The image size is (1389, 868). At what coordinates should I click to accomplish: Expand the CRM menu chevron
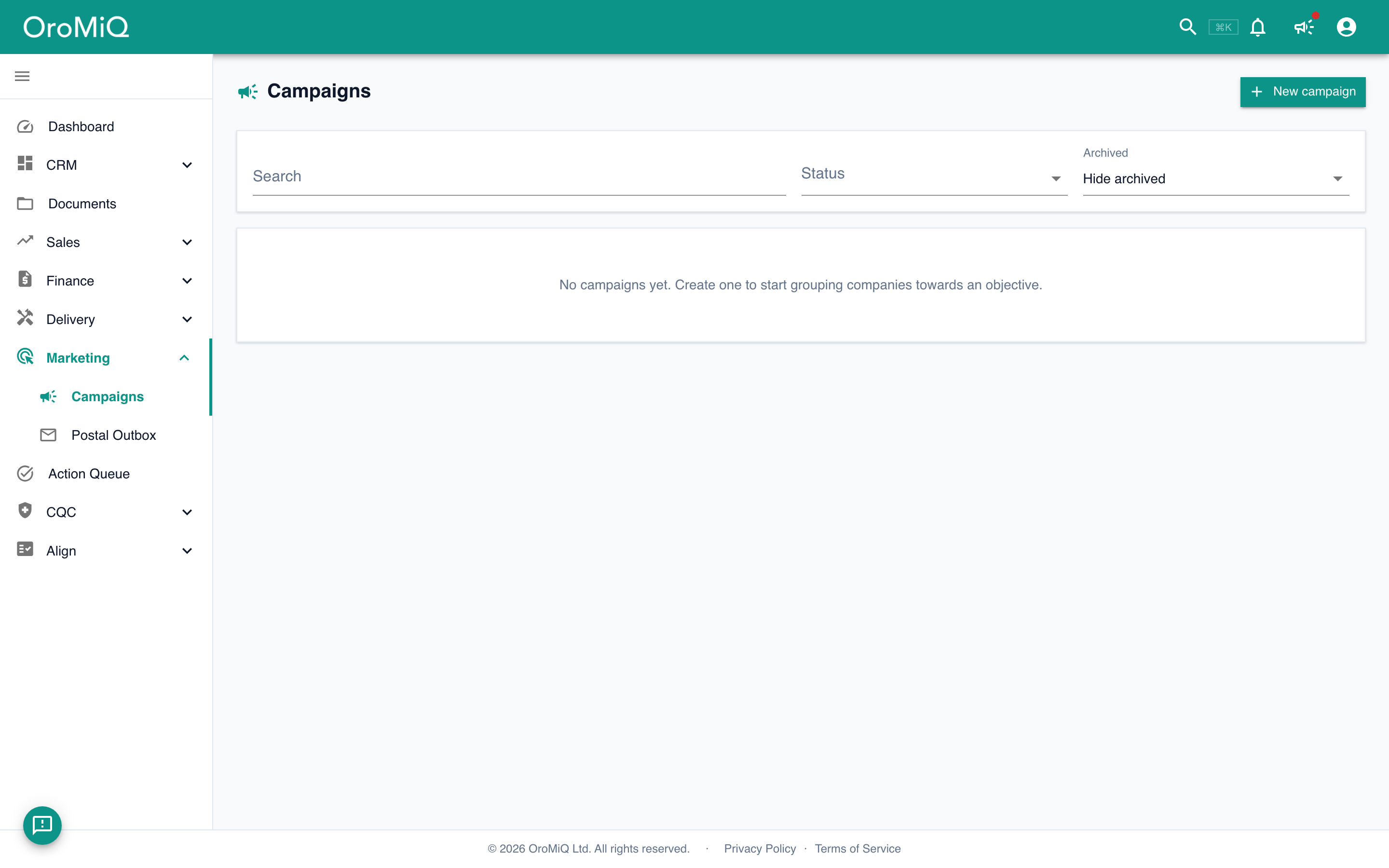(187, 165)
